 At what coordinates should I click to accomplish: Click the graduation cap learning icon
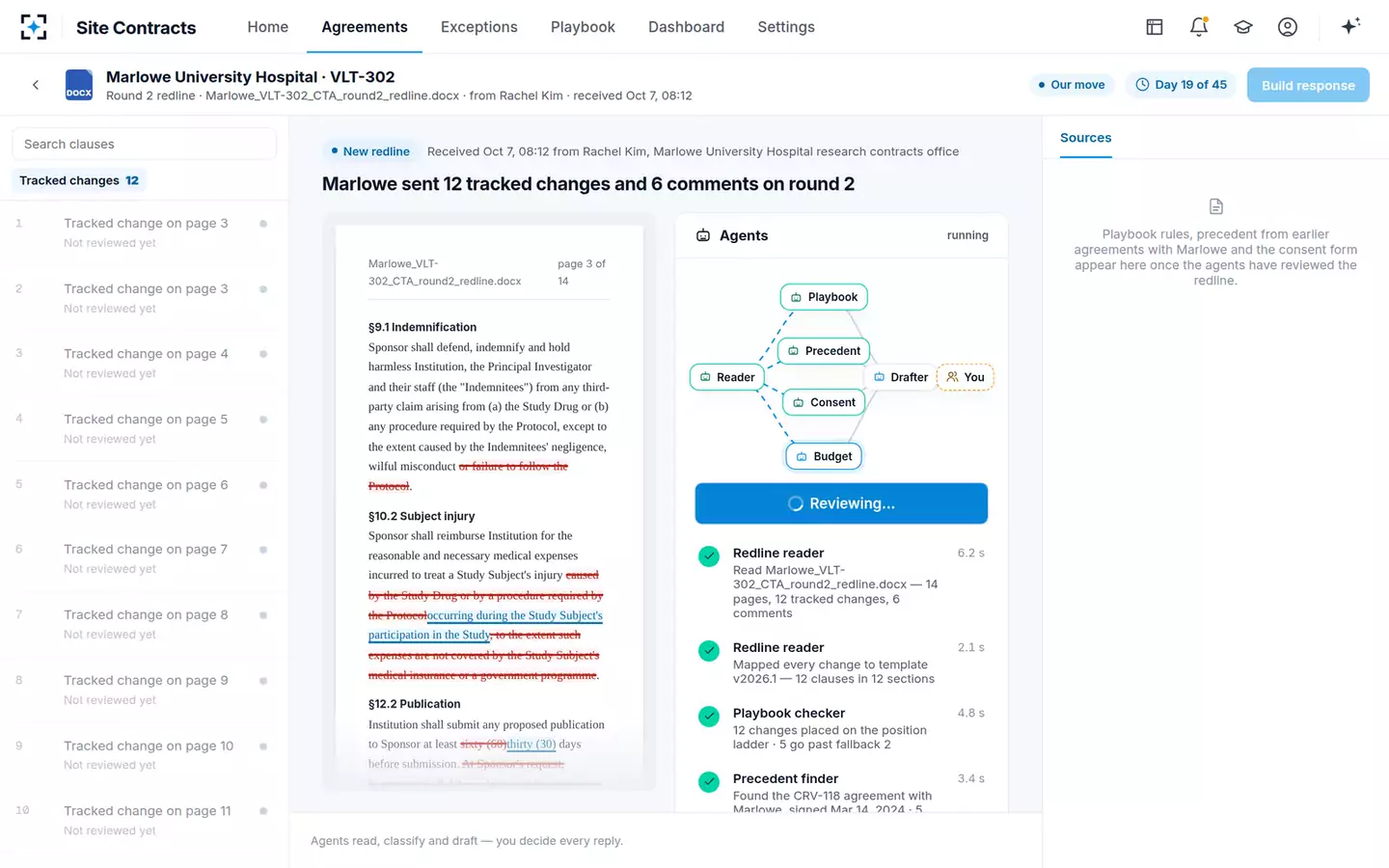(1243, 27)
